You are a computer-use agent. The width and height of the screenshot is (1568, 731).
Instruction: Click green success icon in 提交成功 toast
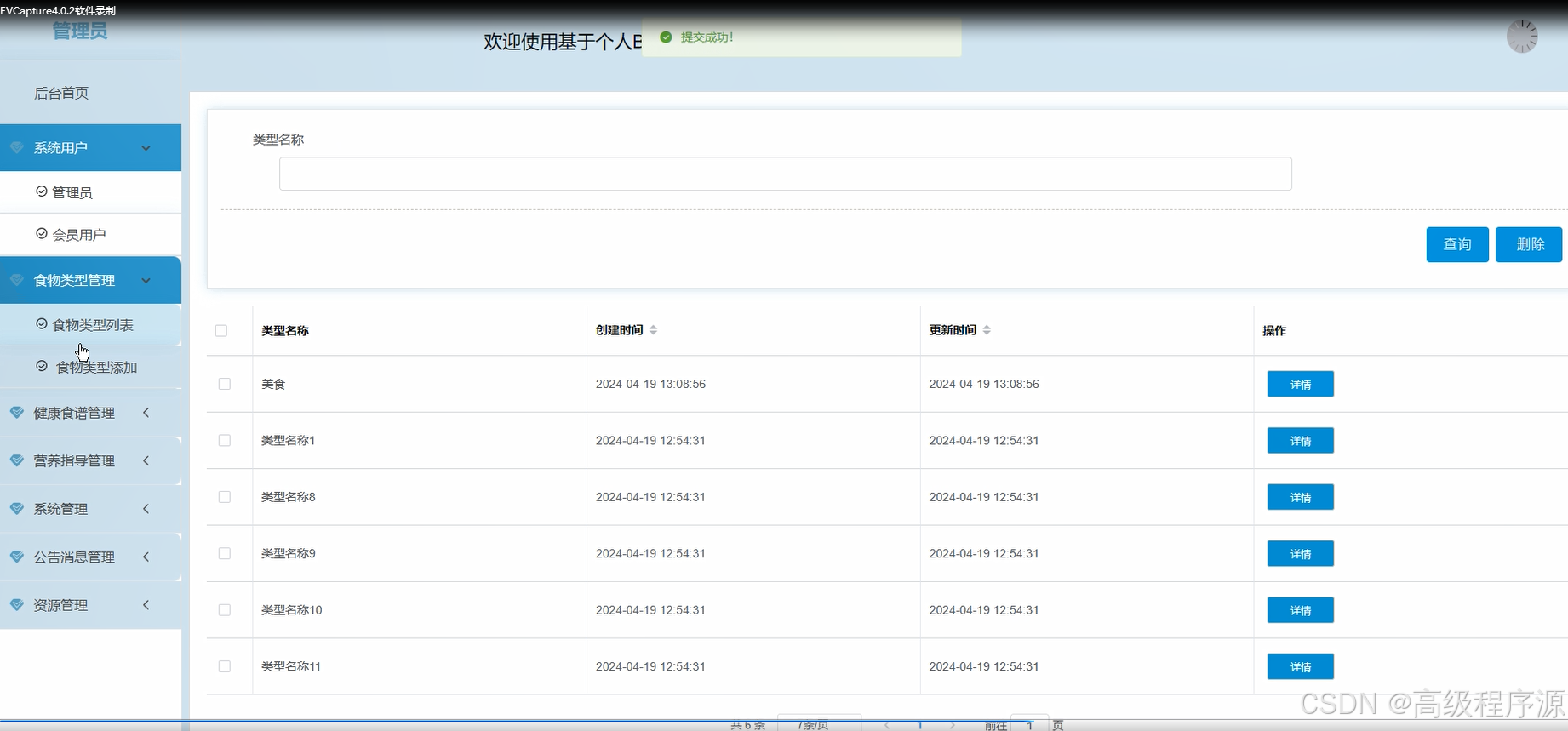point(666,37)
